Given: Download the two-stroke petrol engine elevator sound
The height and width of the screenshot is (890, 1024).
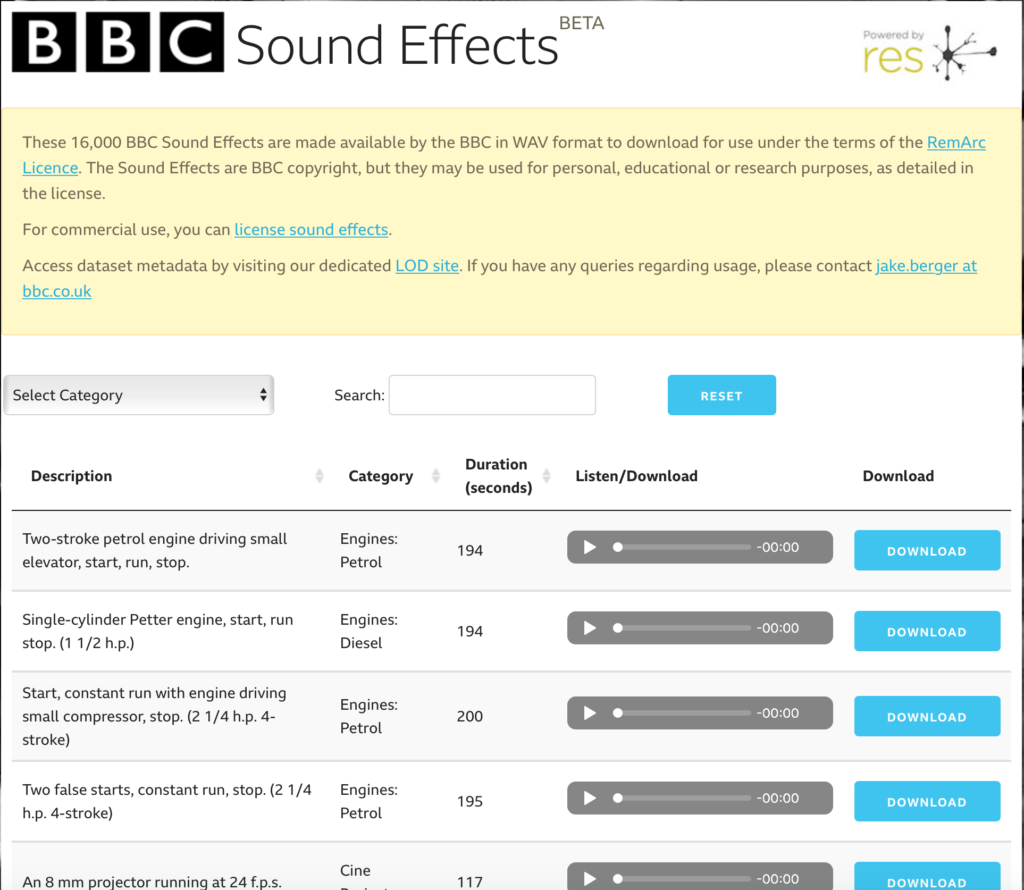Looking at the screenshot, I should [x=927, y=550].
